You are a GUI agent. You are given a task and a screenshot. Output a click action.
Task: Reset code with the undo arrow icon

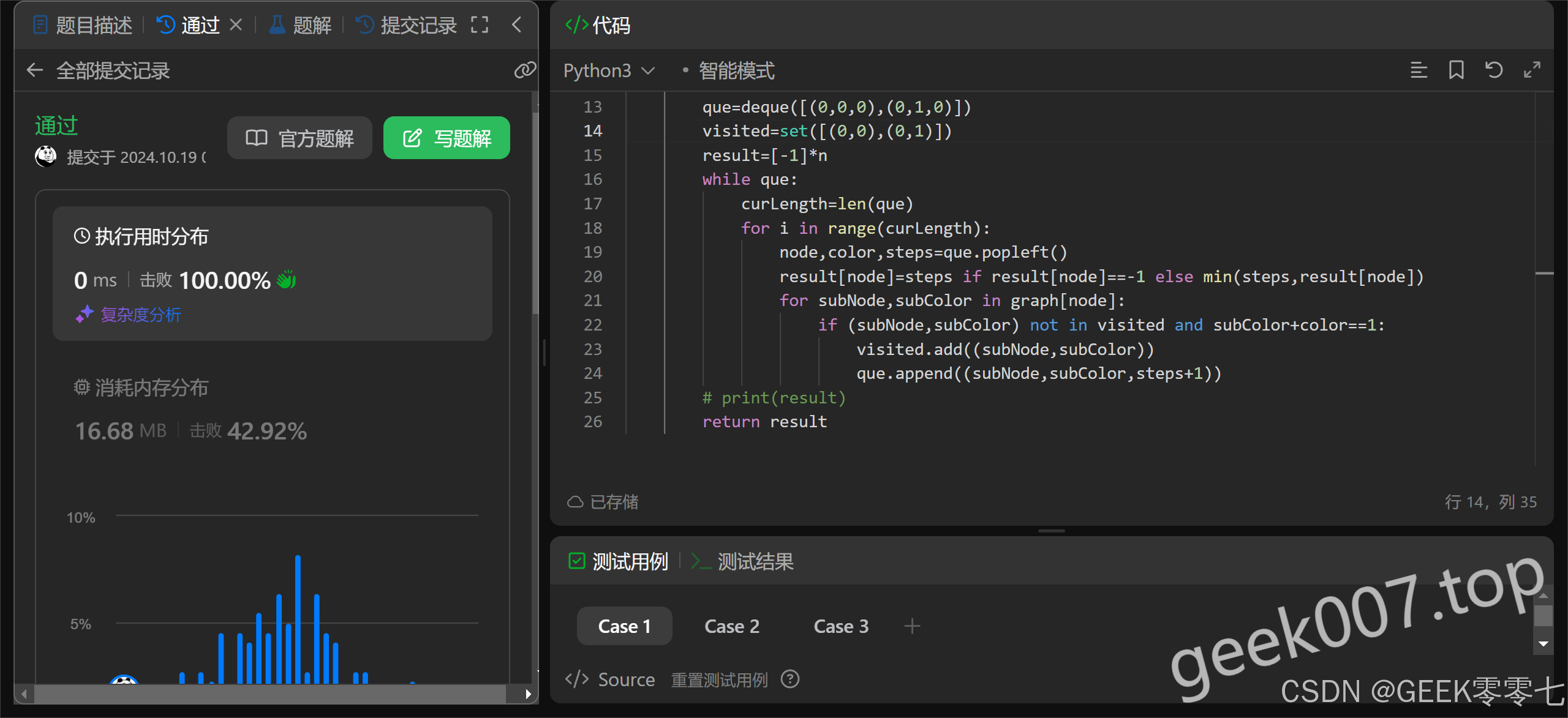pos(1494,70)
